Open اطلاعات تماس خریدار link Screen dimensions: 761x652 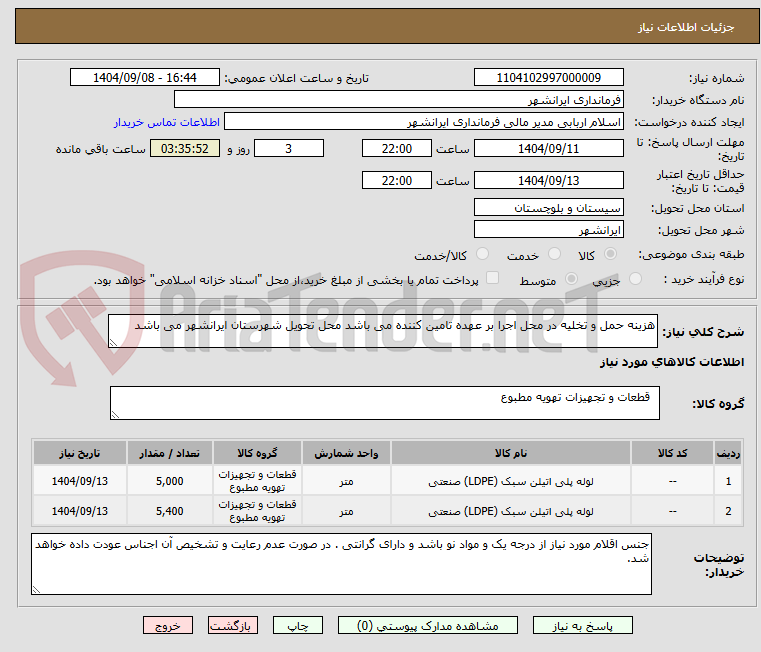coord(167,122)
